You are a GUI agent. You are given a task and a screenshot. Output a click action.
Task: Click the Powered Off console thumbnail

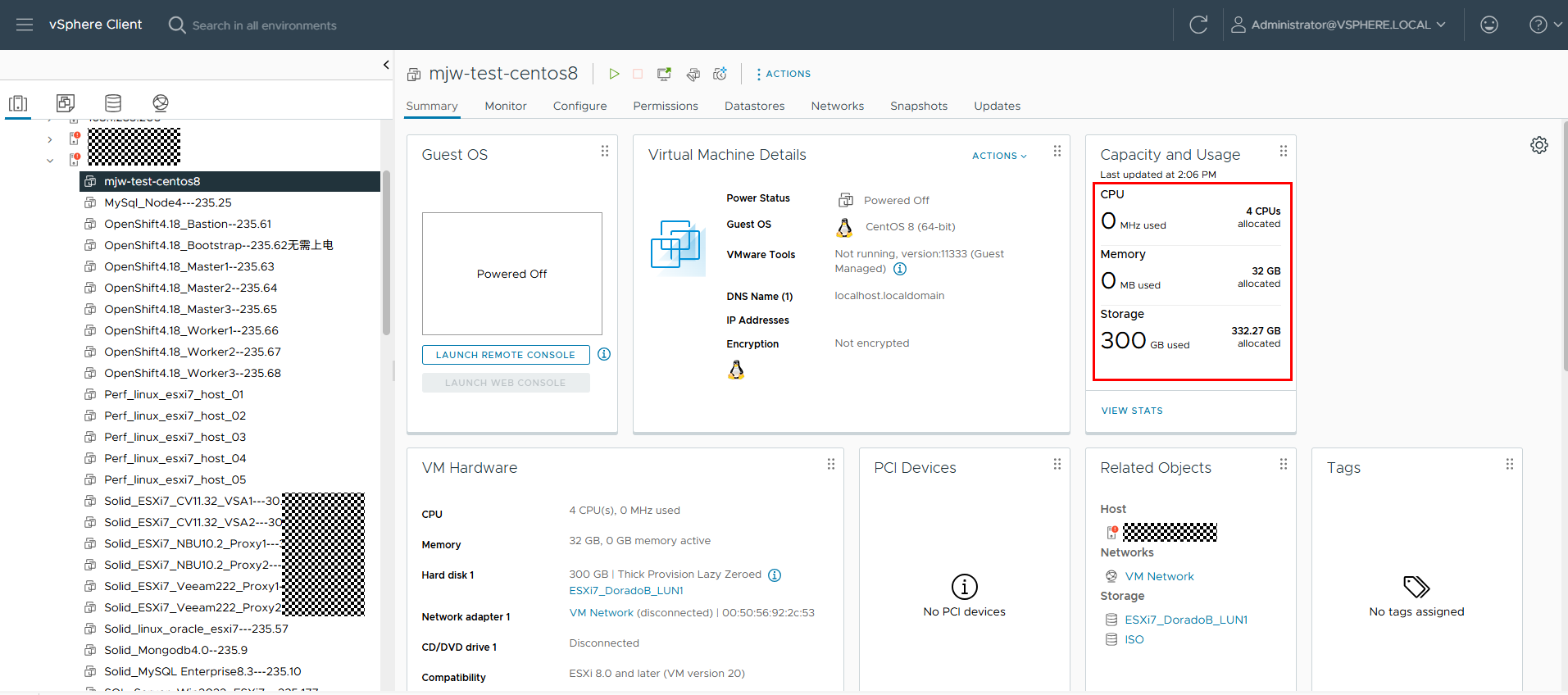(512, 274)
